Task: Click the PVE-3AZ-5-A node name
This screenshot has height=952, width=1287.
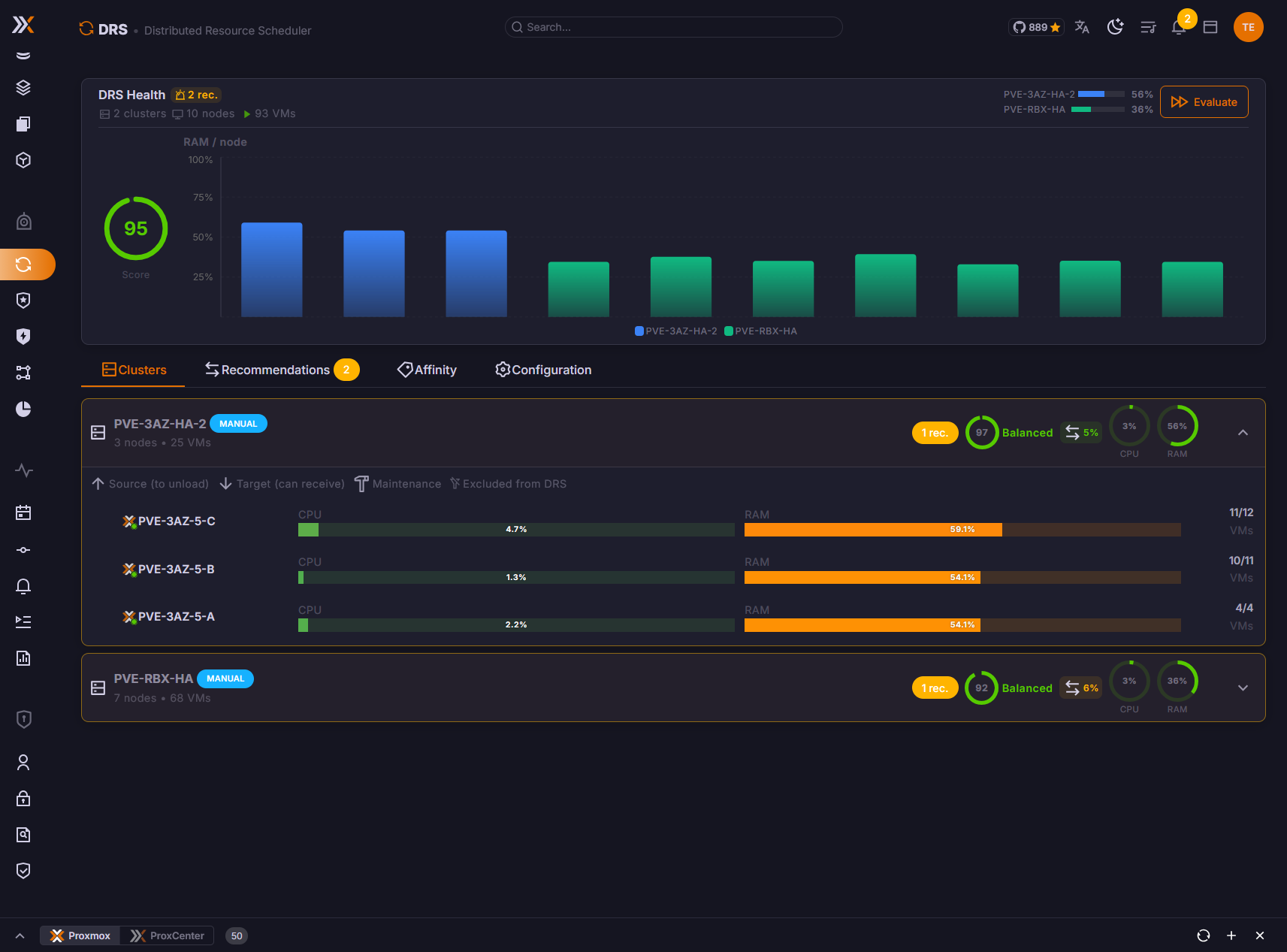Action: click(x=177, y=617)
